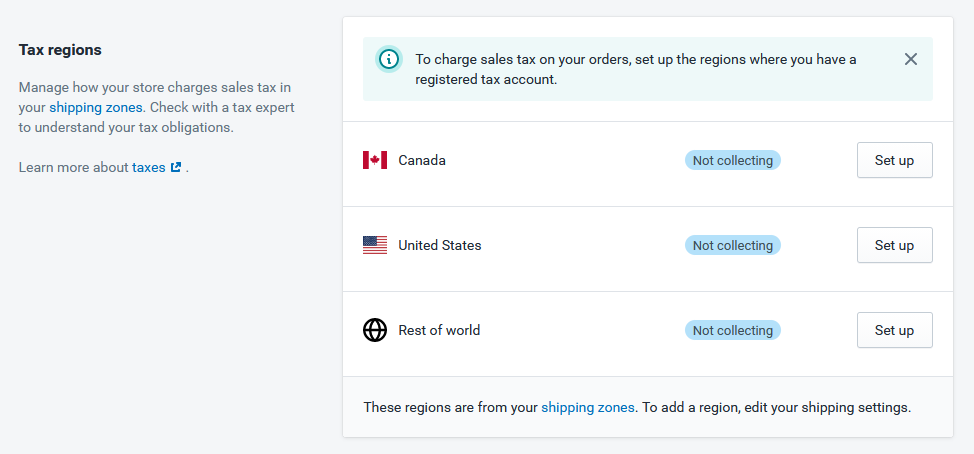
Task: Select the Rest of world region label
Action: (439, 330)
